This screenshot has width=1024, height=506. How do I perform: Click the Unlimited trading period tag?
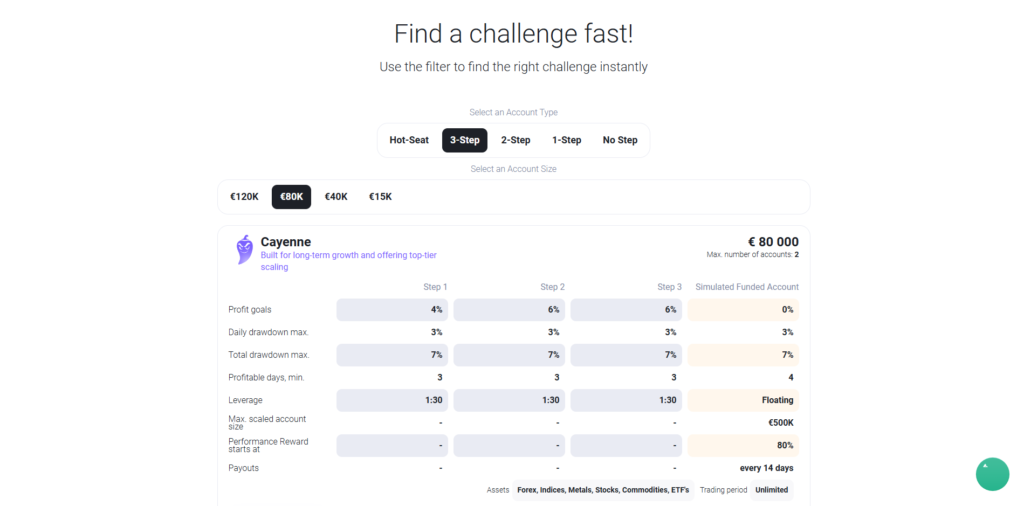[x=771, y=490]
